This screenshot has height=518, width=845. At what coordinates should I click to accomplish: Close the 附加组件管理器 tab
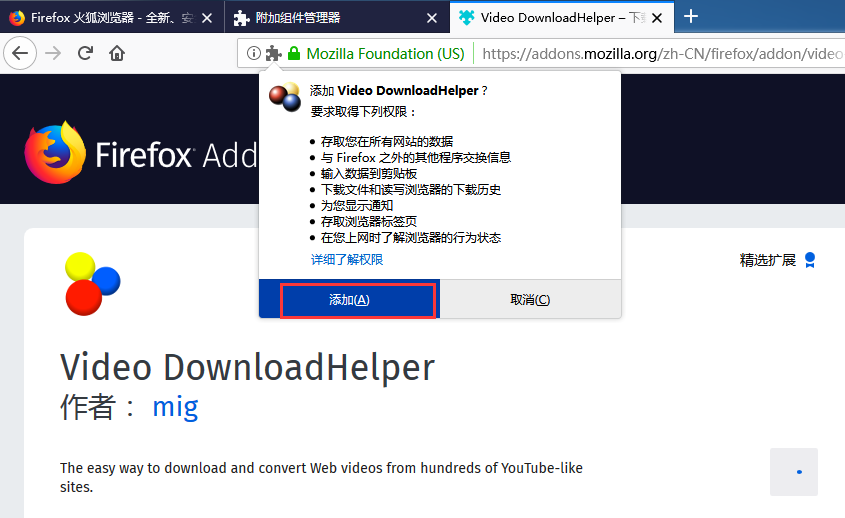pos(432,18)
